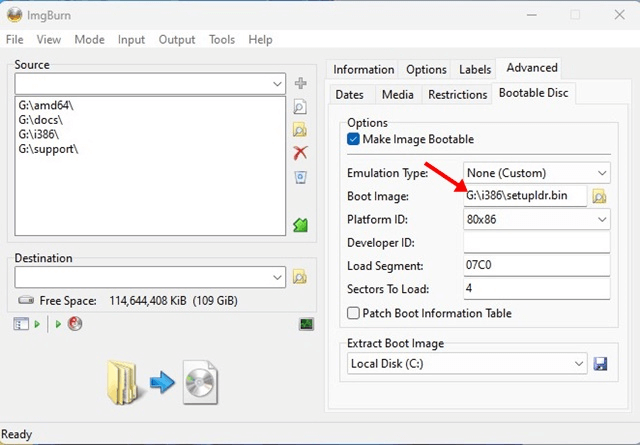The image size is (640, 445).
Task: Switch to the Information tab
Action: click(x=363, y=69)
